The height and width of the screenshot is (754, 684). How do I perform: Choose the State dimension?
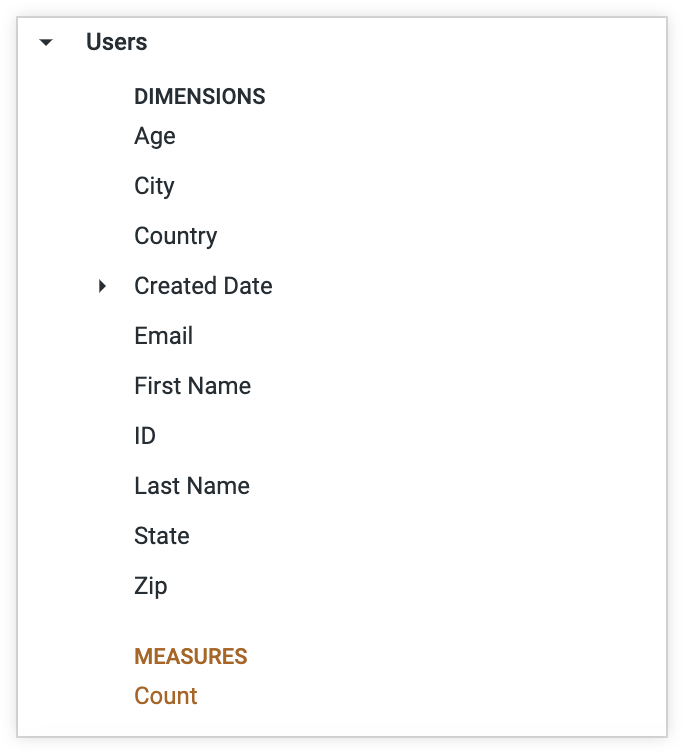161,536
